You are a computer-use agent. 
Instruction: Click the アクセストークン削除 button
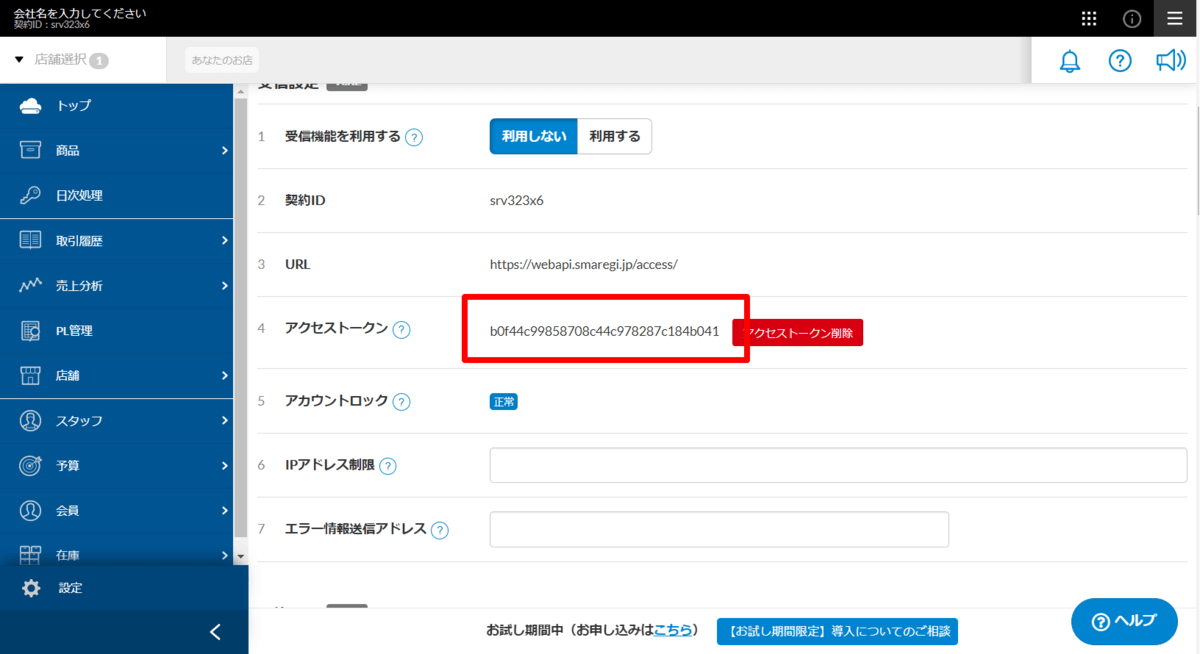coord(797,333)
